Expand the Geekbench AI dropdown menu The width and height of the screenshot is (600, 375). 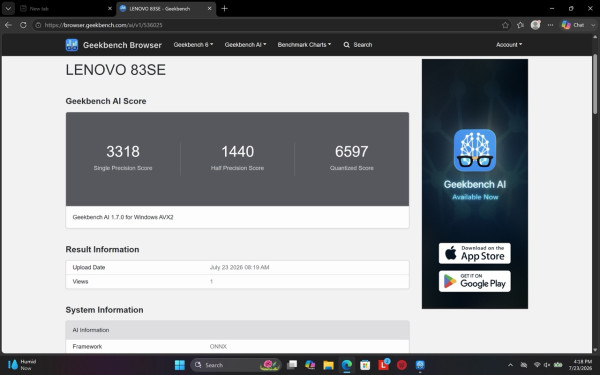point(245,45)
